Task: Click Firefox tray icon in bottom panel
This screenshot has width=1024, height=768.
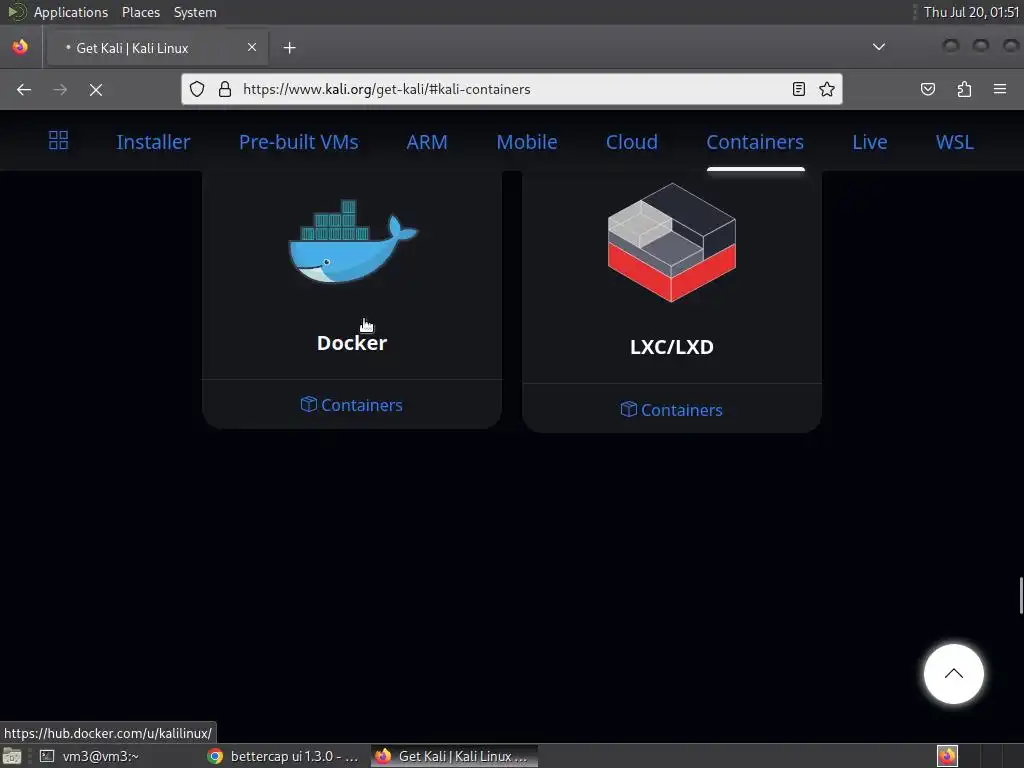Action: 947,756
